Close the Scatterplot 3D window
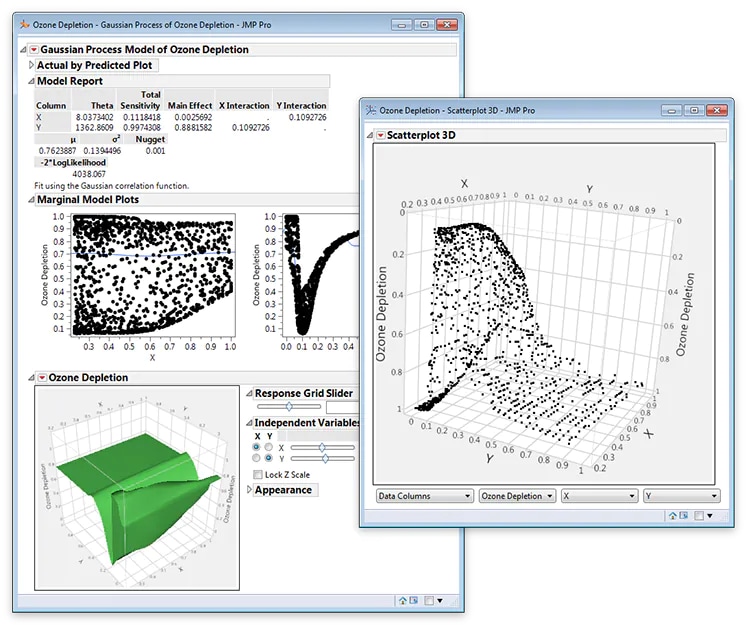The width and height of the screenshot is (747, 625). point(717,111)
